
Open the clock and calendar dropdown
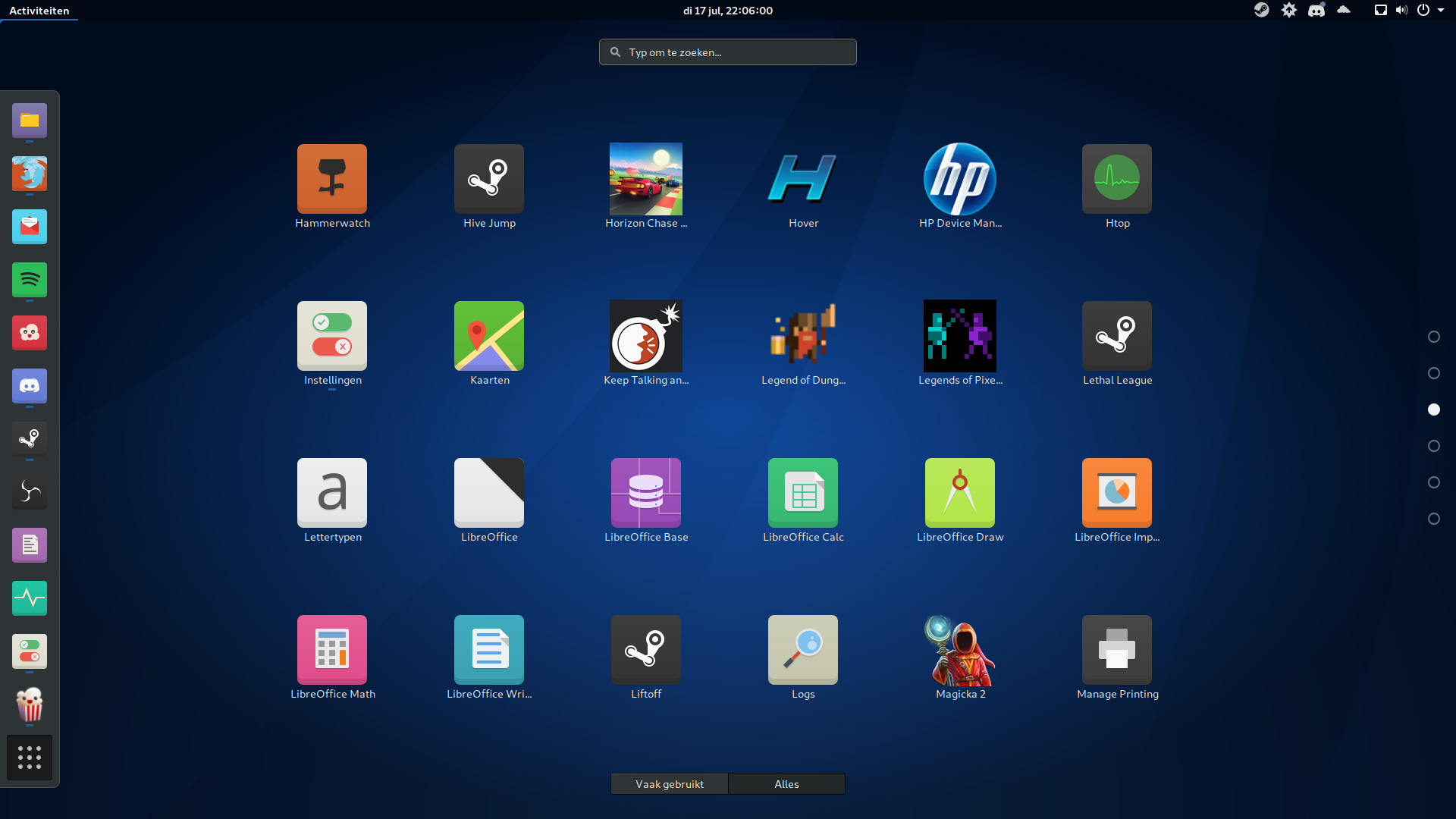tap(727, 11)
